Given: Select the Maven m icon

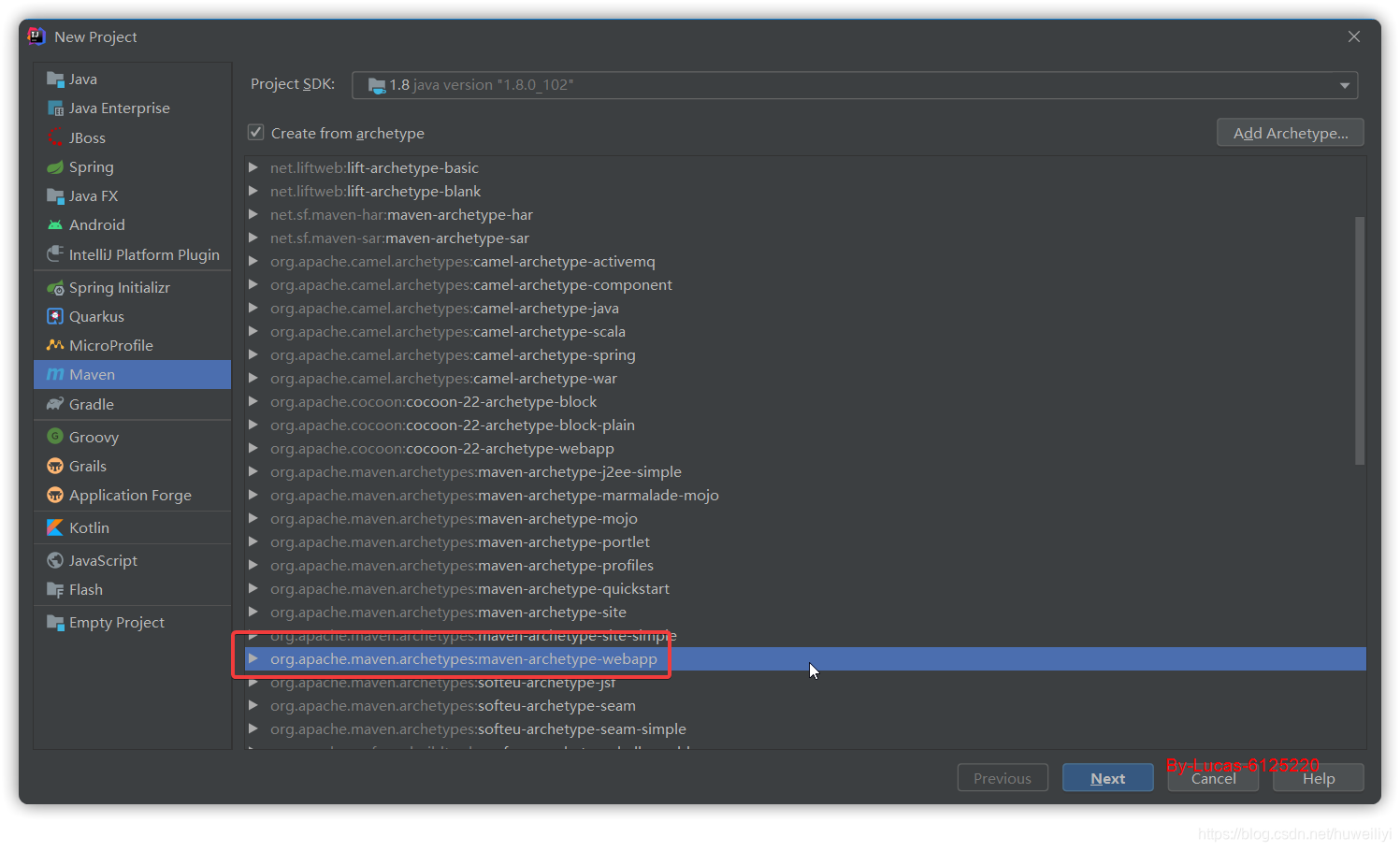Looking at the screenshot, I should 55,374.
